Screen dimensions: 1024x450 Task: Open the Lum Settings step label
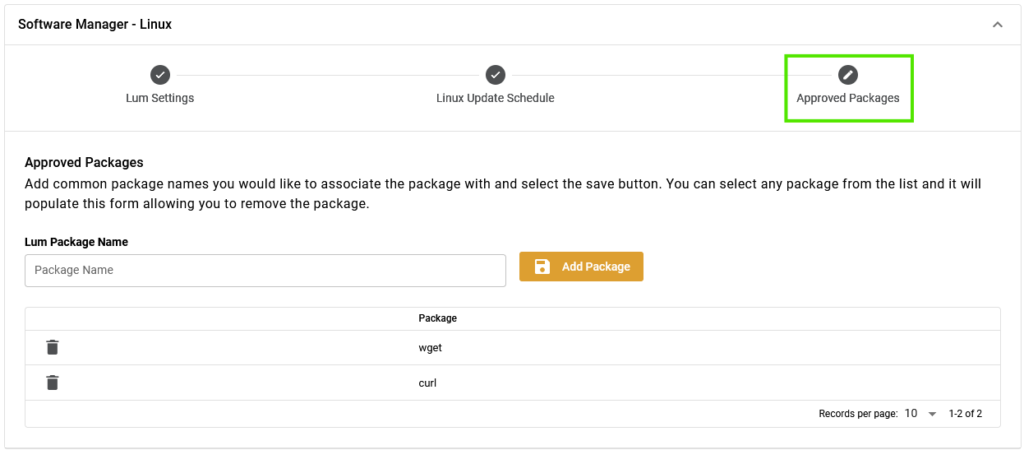pos(160,98)
